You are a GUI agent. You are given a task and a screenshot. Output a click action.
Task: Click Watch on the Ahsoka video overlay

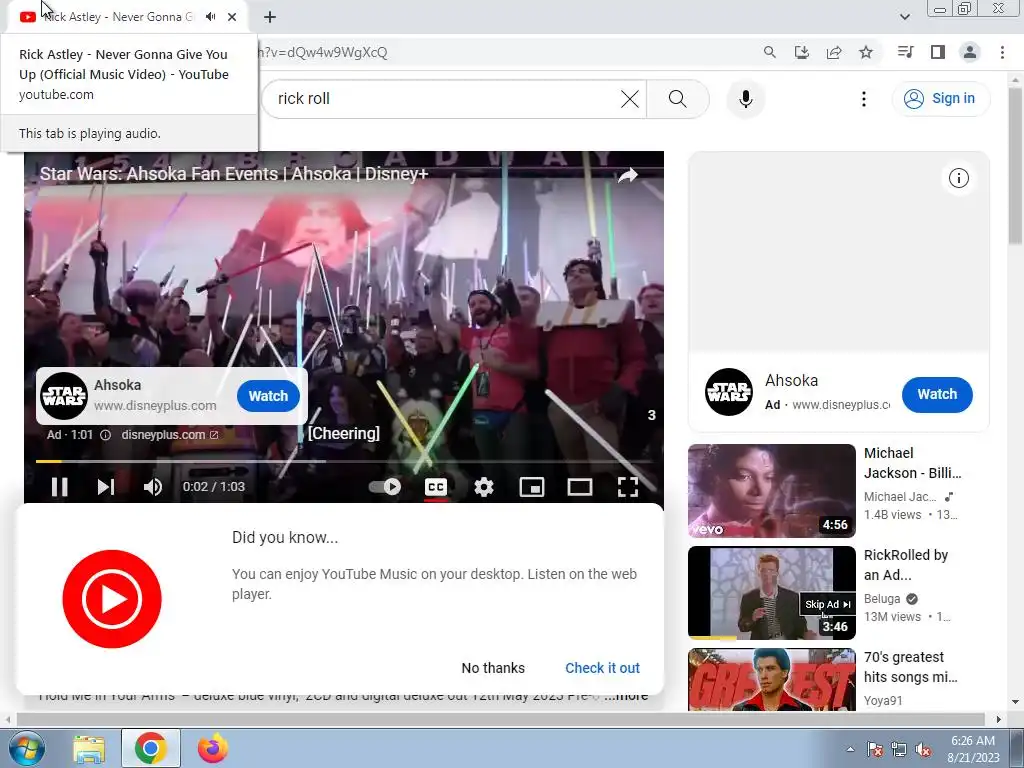pos(268,396)
